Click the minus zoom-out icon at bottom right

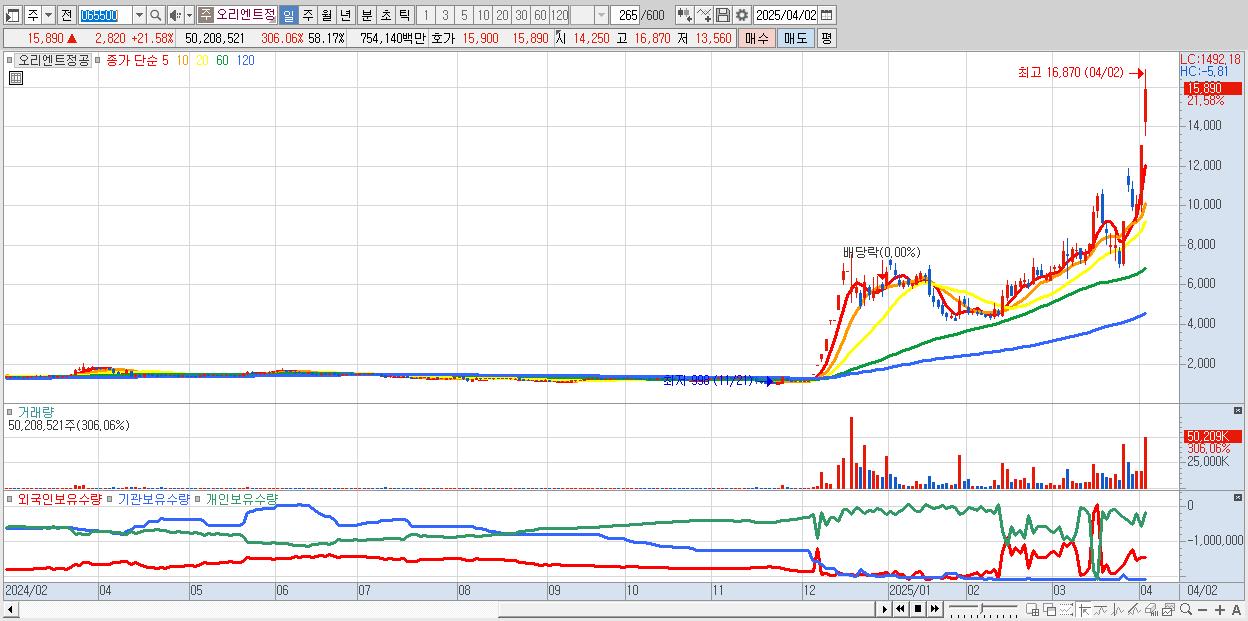(x=1202, y=609)
